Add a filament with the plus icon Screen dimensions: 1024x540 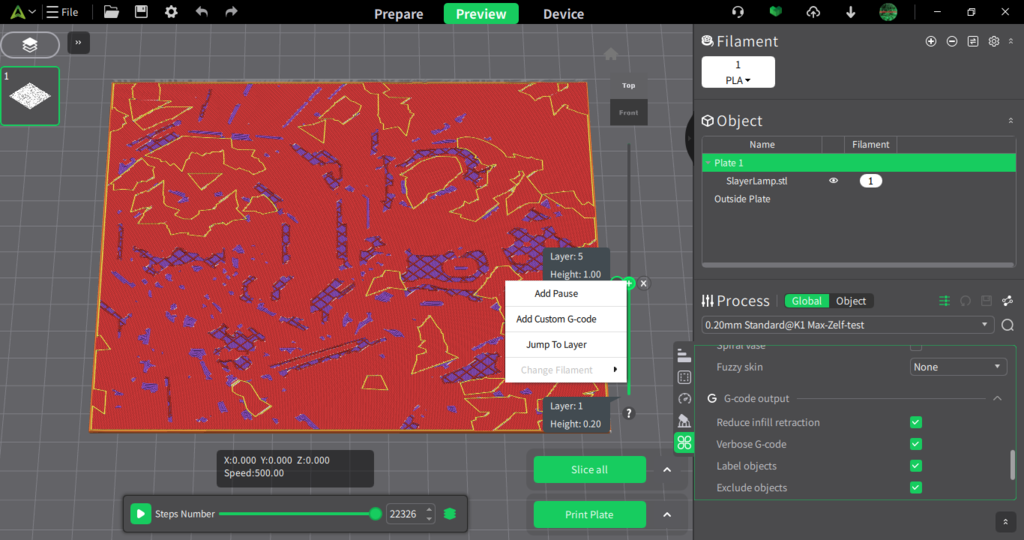(x=931, y=41)
